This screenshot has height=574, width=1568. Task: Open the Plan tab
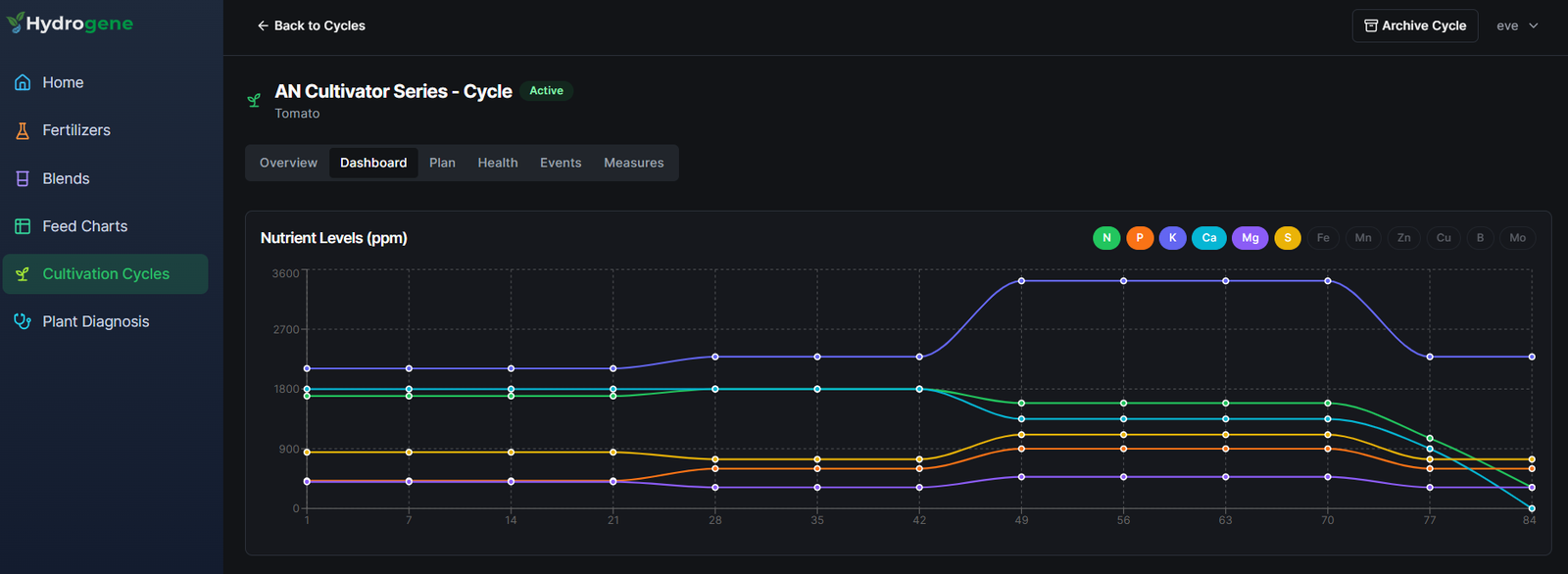coord(442,163)
